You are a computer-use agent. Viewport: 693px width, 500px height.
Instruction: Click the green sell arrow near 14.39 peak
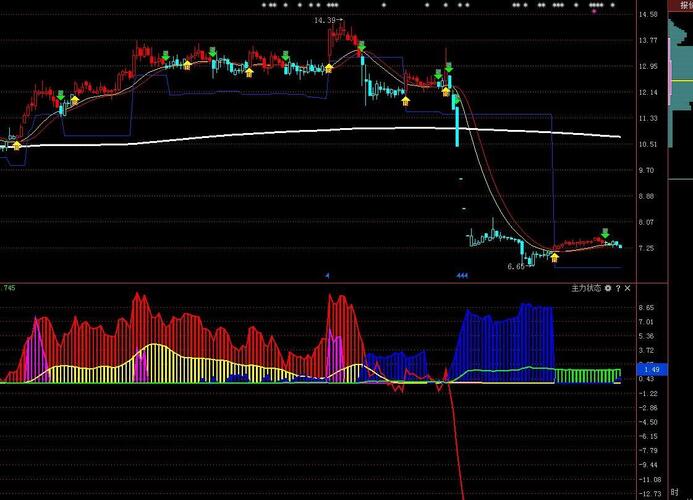click(361, 46)
